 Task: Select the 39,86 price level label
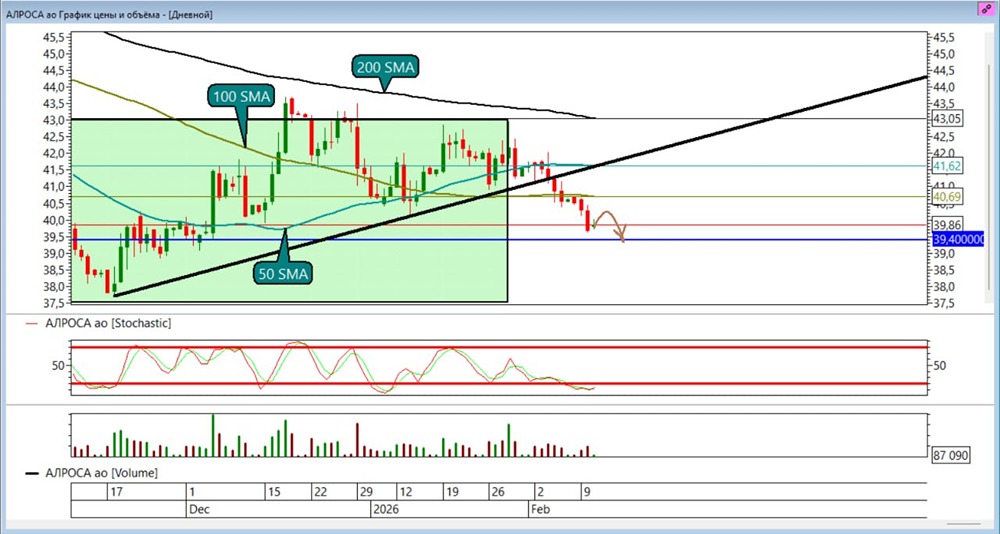click(x=947, y=225)
